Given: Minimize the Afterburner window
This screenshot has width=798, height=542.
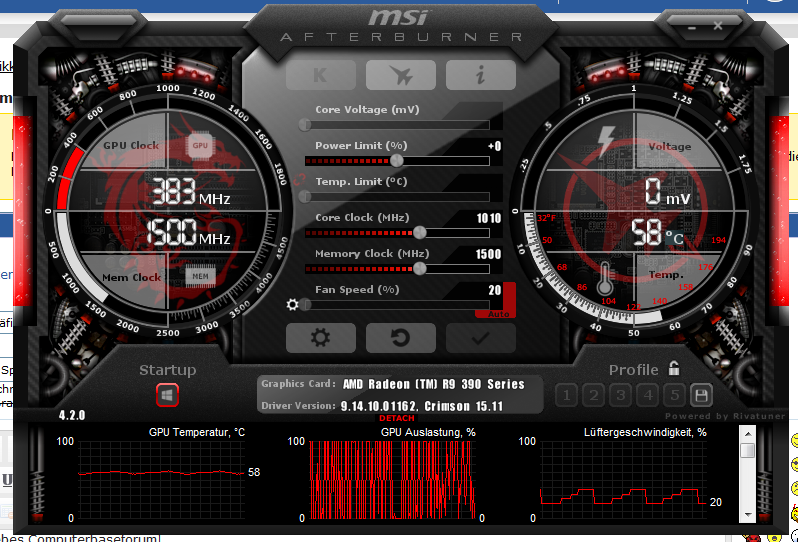Looking at the screenshot, I should click(692, 28).
